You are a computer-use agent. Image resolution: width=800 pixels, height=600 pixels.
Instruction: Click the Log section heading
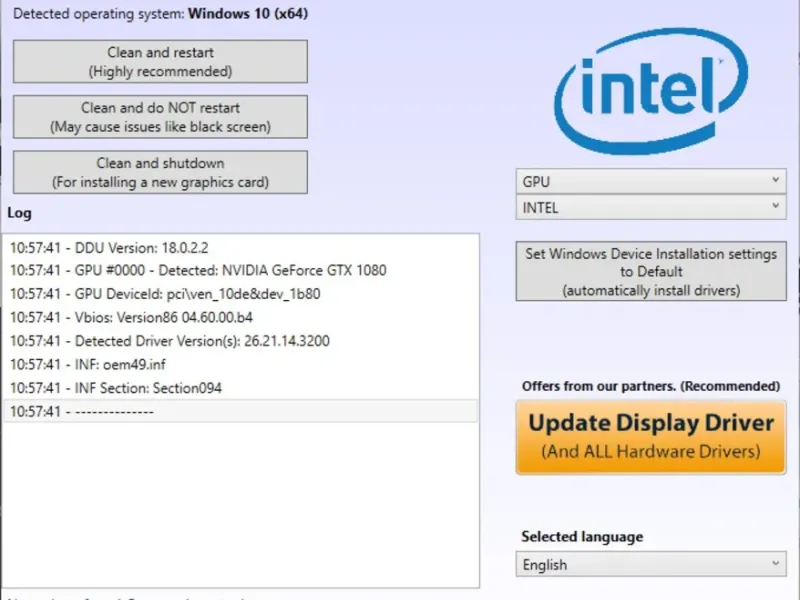19,213
